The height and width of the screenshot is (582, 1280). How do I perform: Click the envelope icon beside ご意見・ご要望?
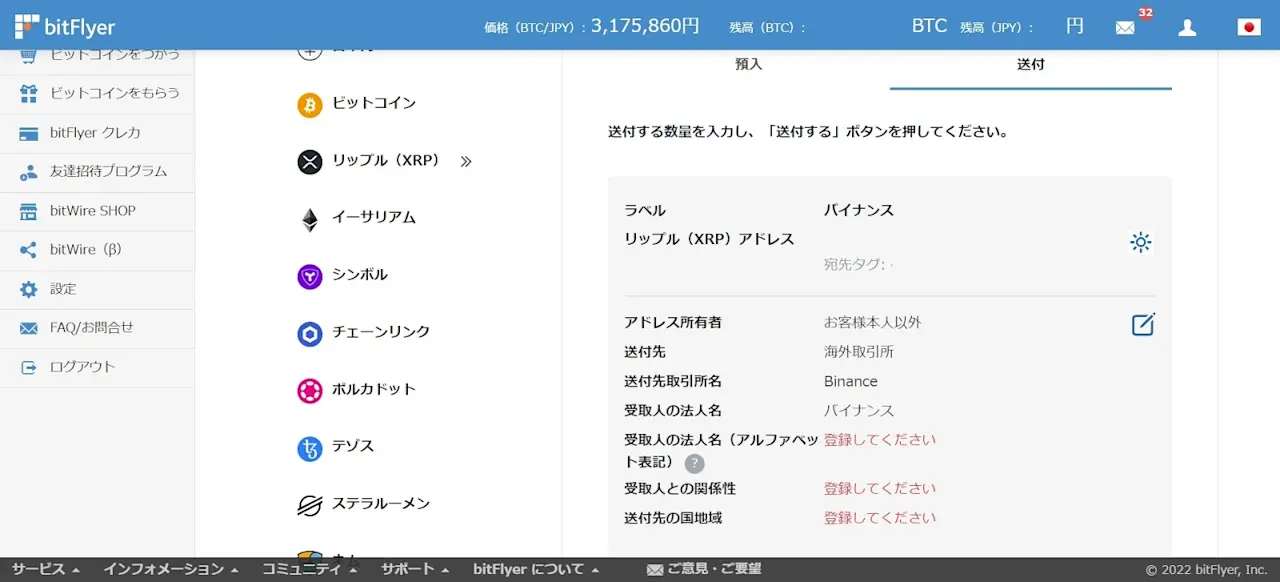(655, 570)
